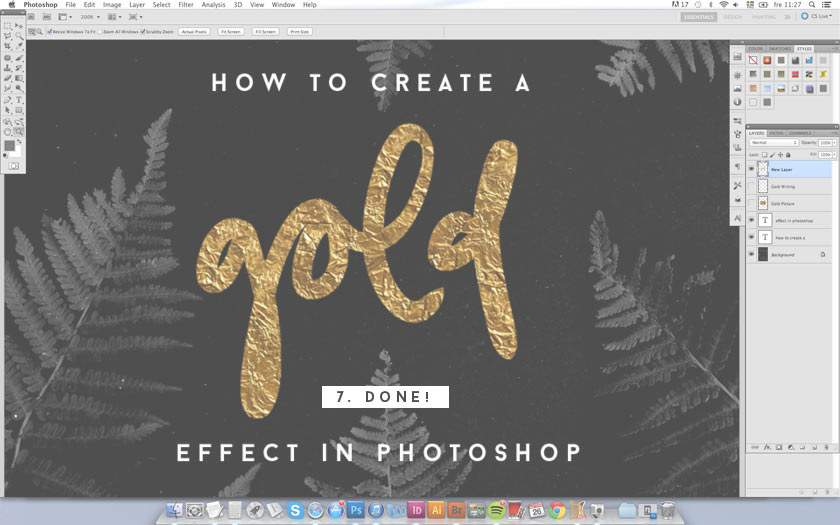This screenshot has width=840, height=525.
Task: Open the Fill slider dropdown arrow
Action: [x=834, y=155]
